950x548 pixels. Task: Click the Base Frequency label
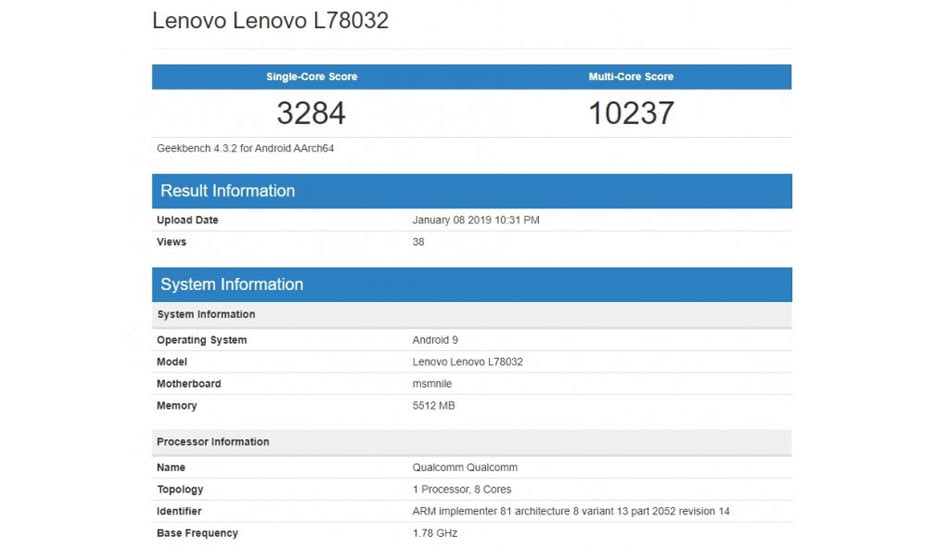coord(198,533)
